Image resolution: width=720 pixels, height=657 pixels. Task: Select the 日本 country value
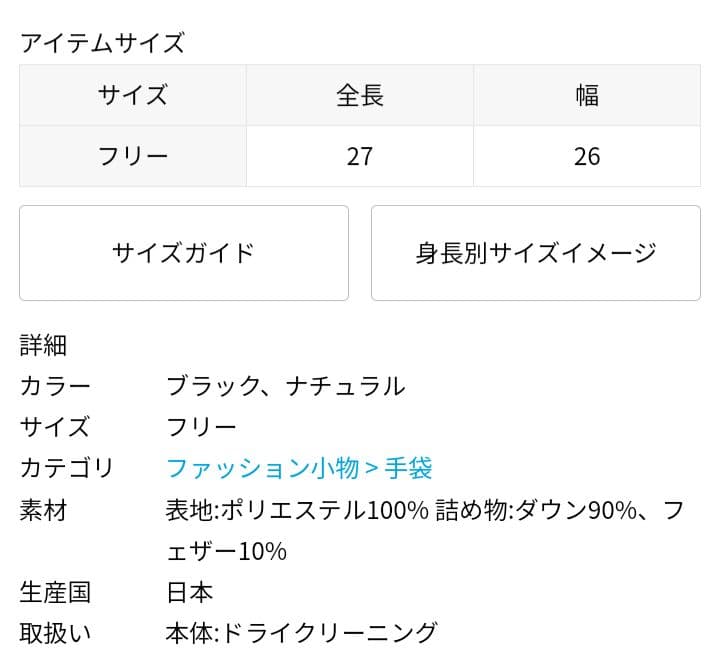click(189, 592)
